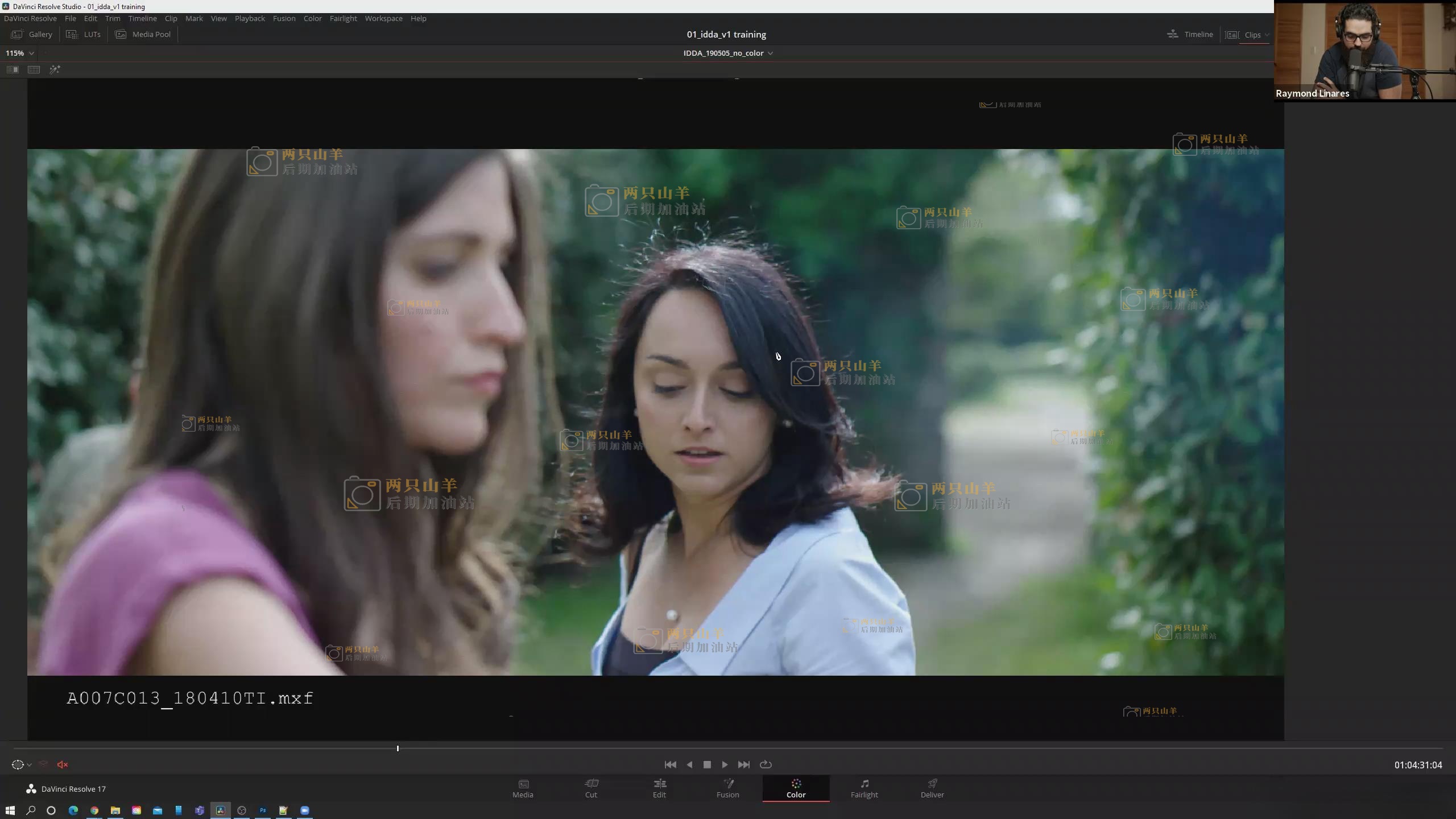Viewport: 1456px width, 819px height.
Task: Click the viewer scrubber playhead
Action: click(x=398, y=748)
